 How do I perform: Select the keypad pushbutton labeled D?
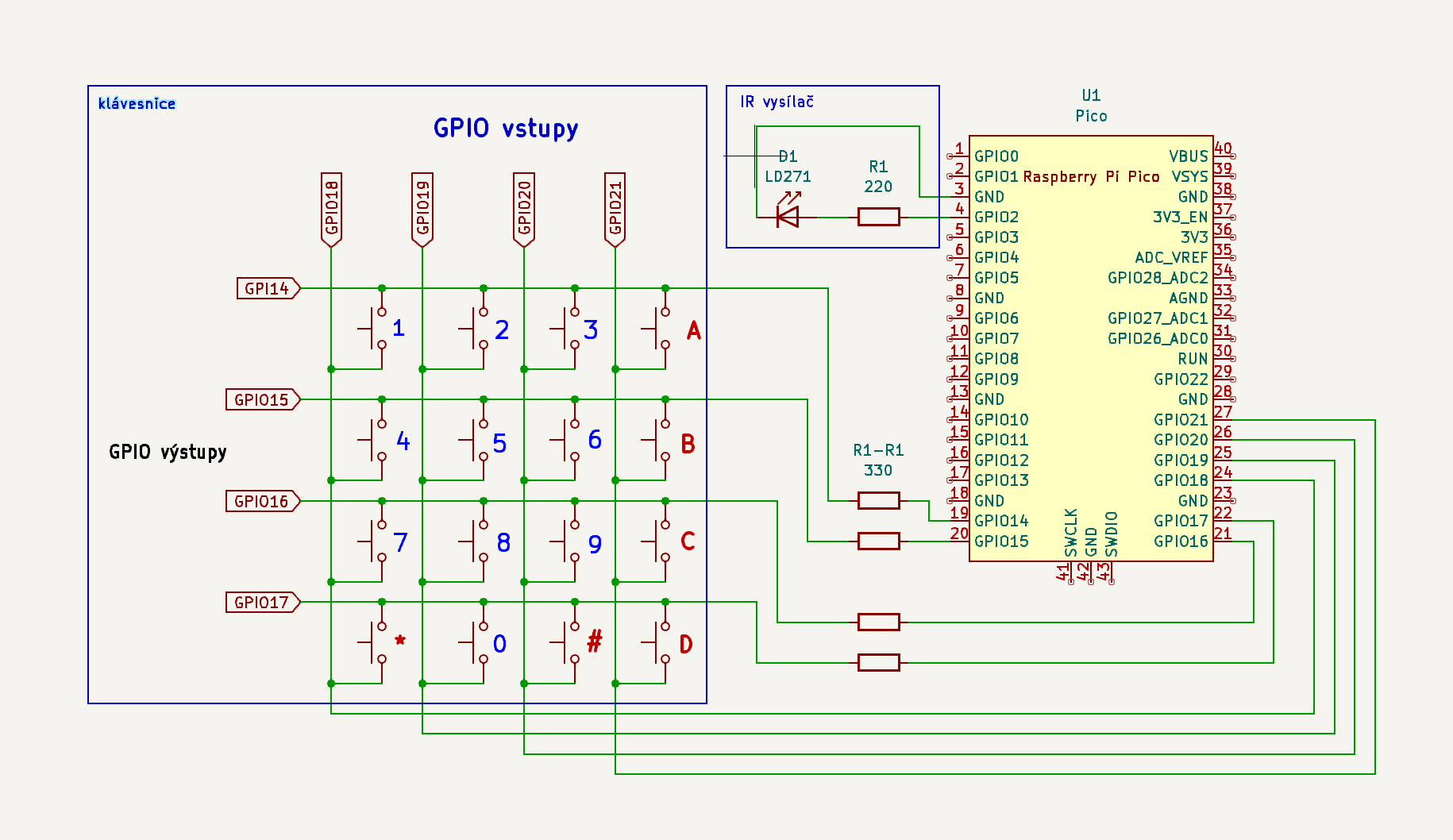click(x=657, y=642)
